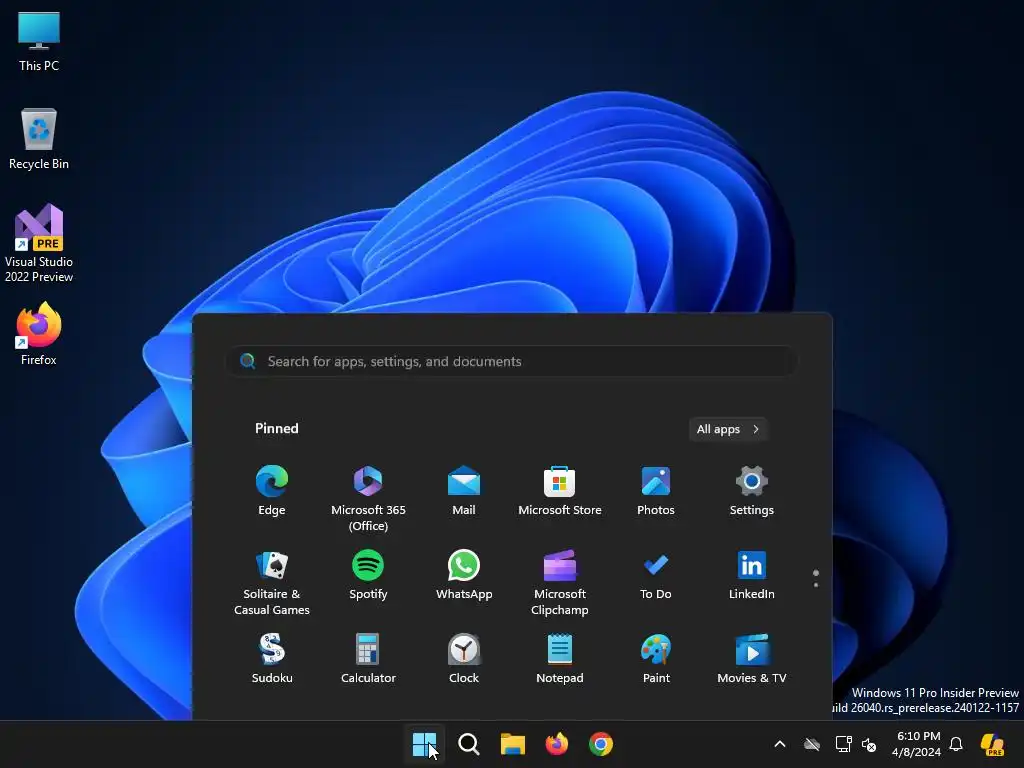This screenshot has width=1024, height=768.
Task: Show hidden icons tray chevron
Action: click(780, 744)
